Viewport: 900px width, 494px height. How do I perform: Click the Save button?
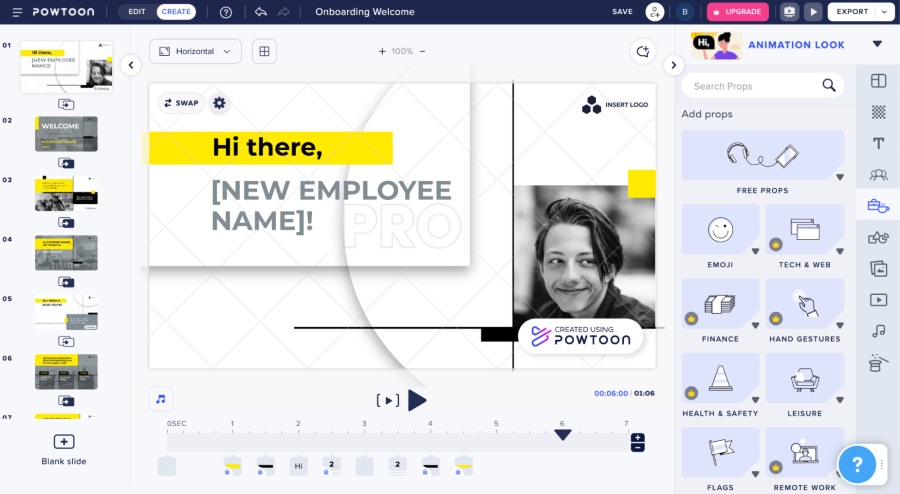[x=622, y=12]
